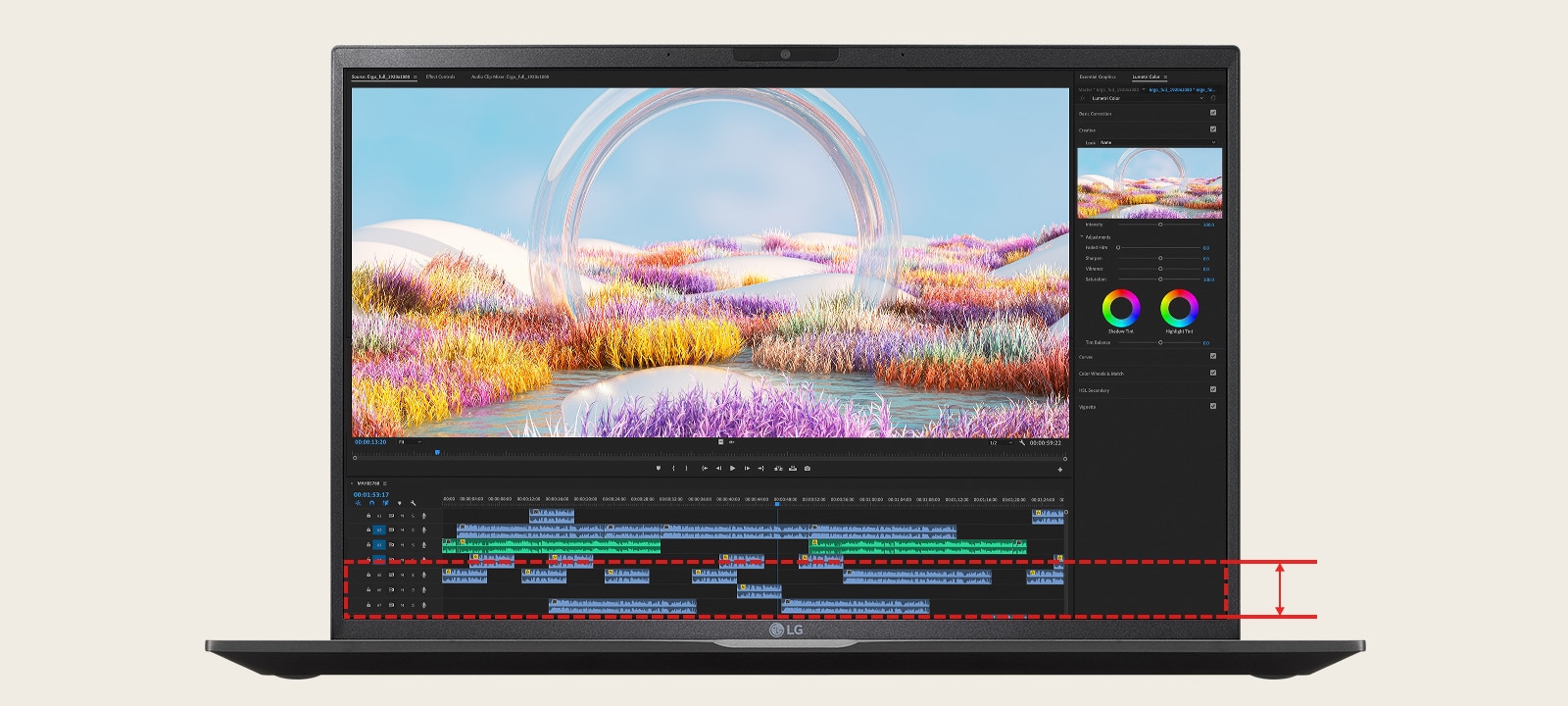Toggle the timeline snap magnet icon

click(371, 503)
